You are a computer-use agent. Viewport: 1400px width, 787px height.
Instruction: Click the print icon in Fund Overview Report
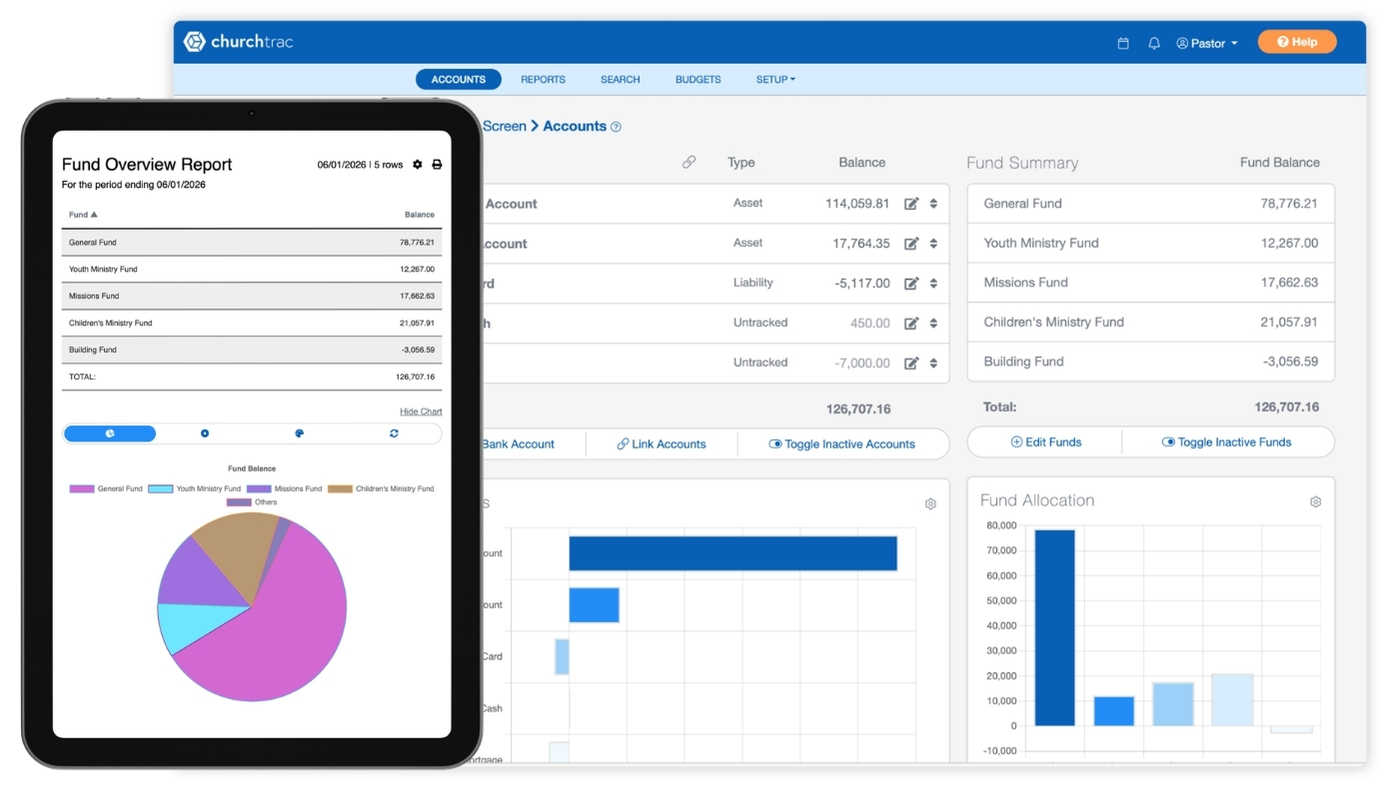pyautogui.click(x=437, y=165)
